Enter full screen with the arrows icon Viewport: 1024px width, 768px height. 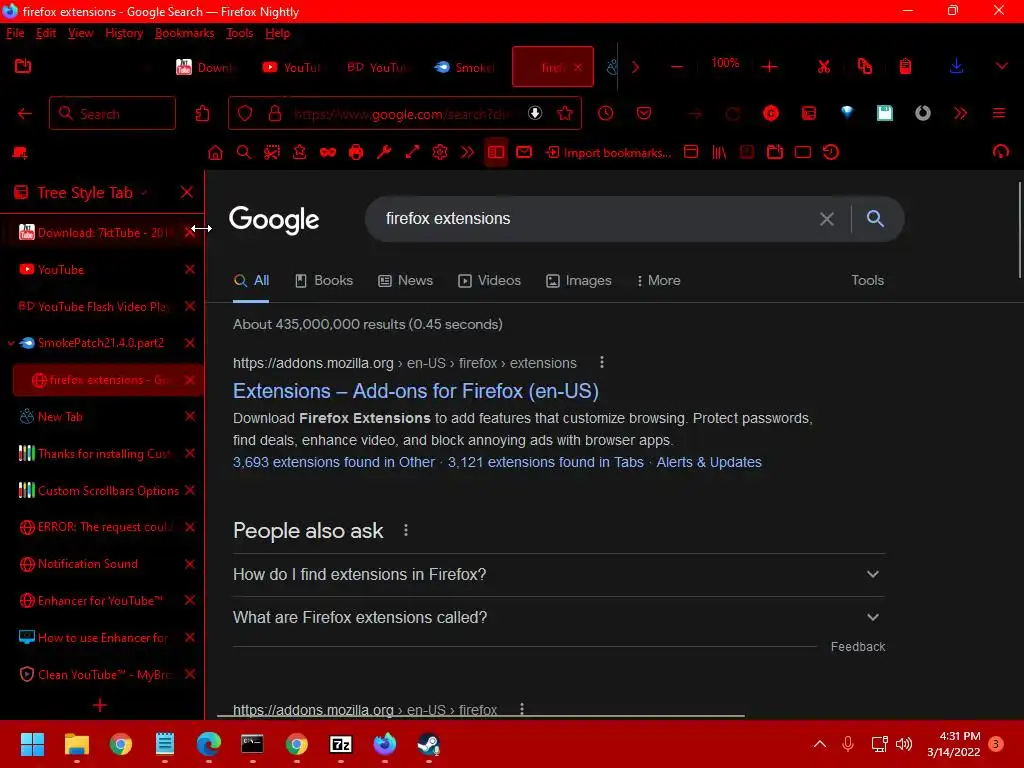pos(412,153)
